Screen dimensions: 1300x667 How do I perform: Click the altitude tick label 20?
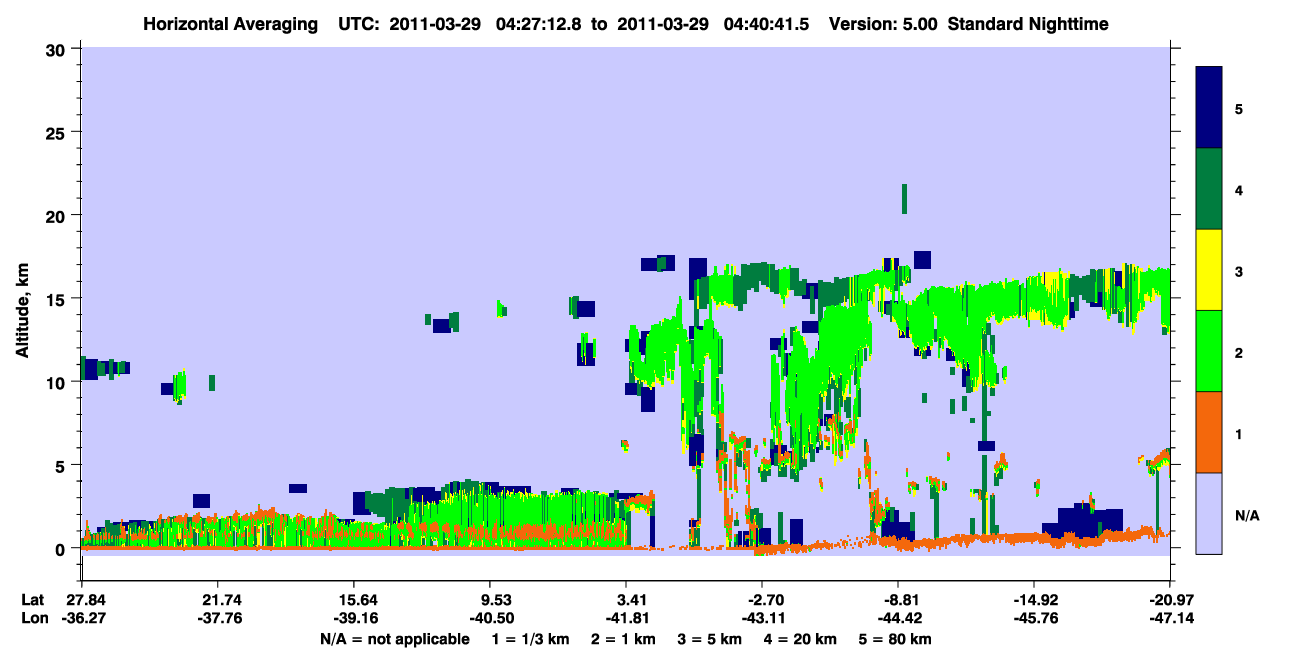coord(58,215)
